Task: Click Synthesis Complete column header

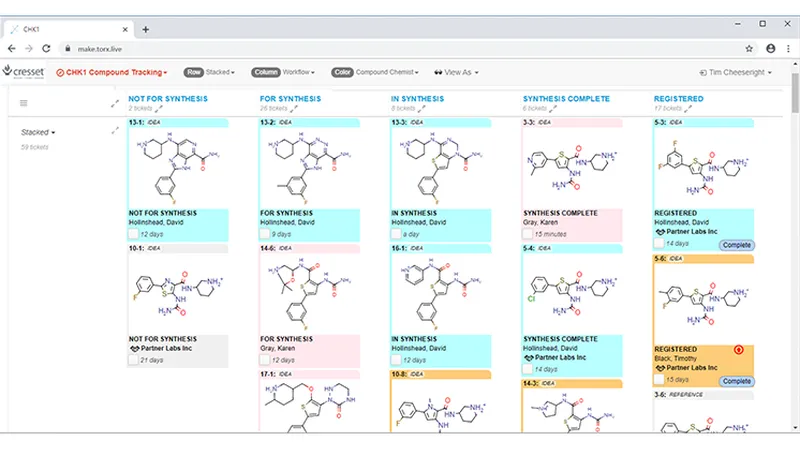Action: pyautogui.click(x=566, y=98)
